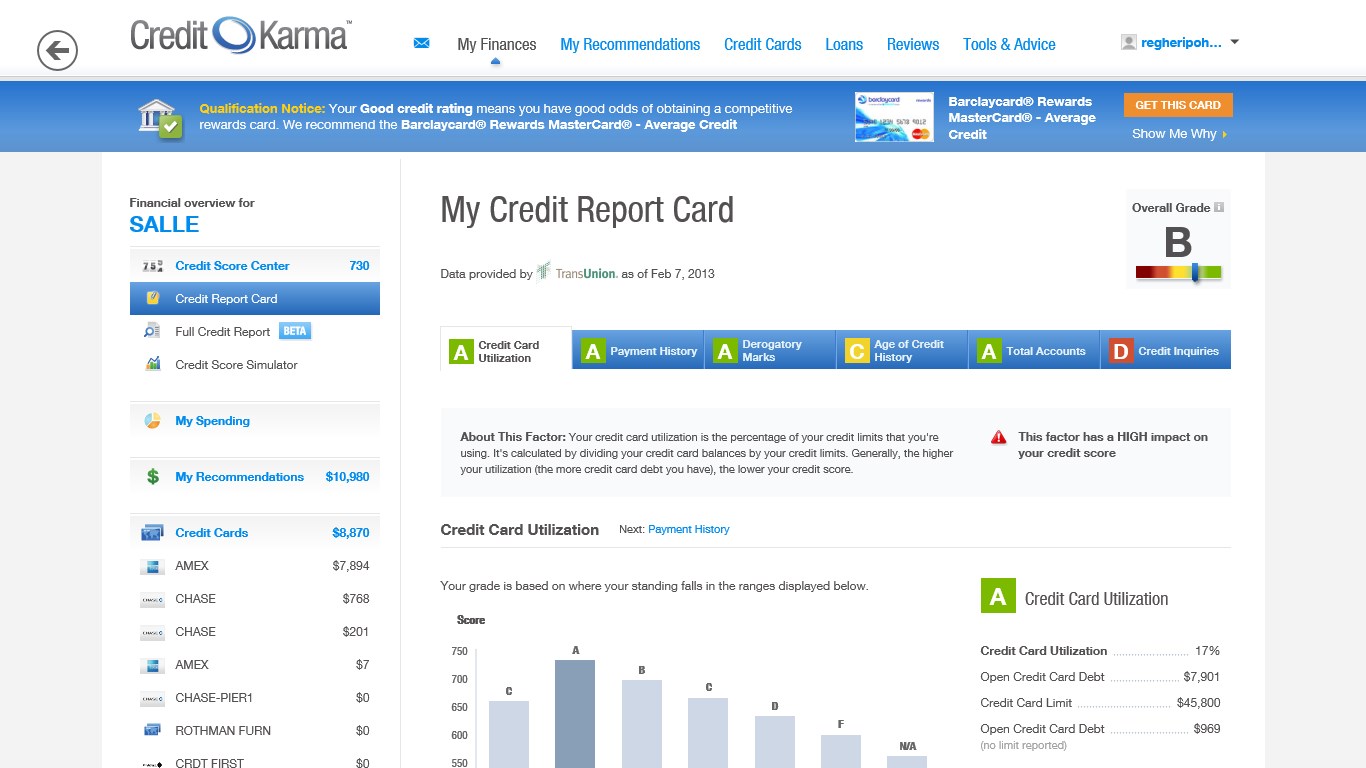Open the account dropdown arrow beside username
The image size is (1366, 768).
(x=1234, y=42)
